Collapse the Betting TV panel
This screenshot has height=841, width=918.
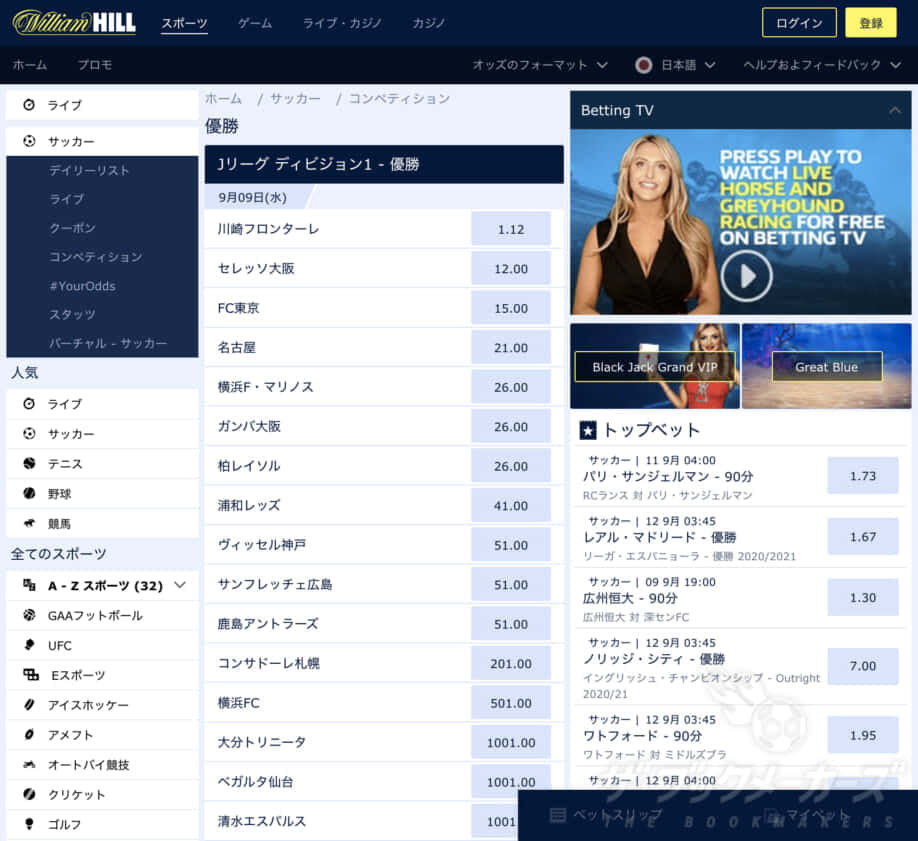(x=895, y=110)
